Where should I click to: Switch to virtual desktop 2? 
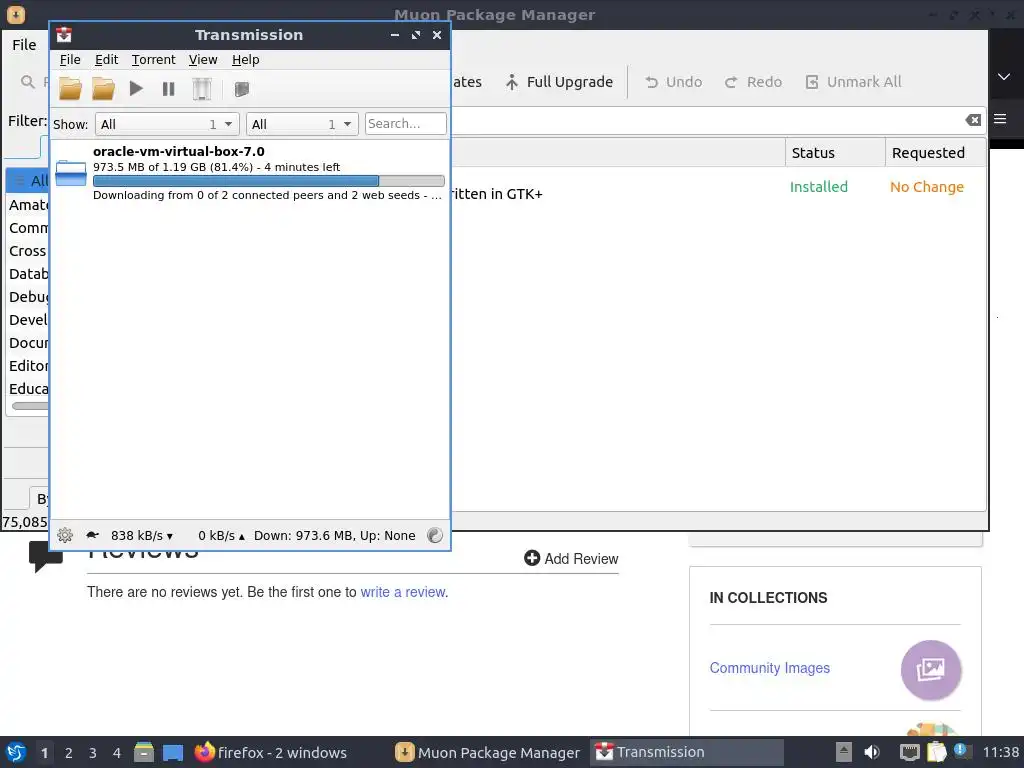pos(69,753)
